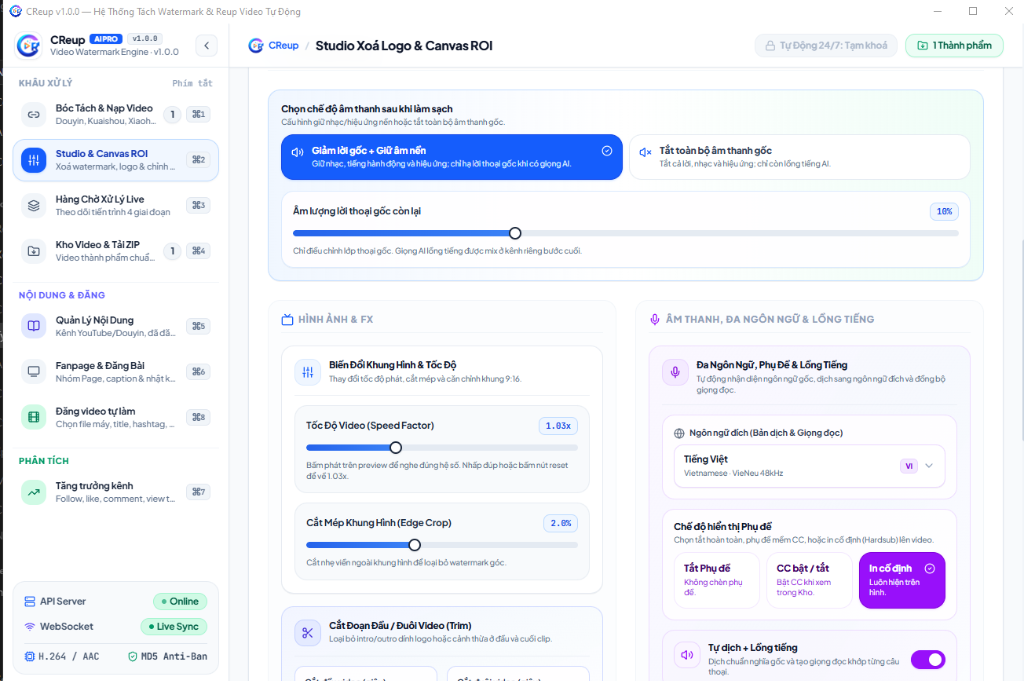Screen dimensions: 1024x681
Task: Click the API Server icon
Action: 29,601
